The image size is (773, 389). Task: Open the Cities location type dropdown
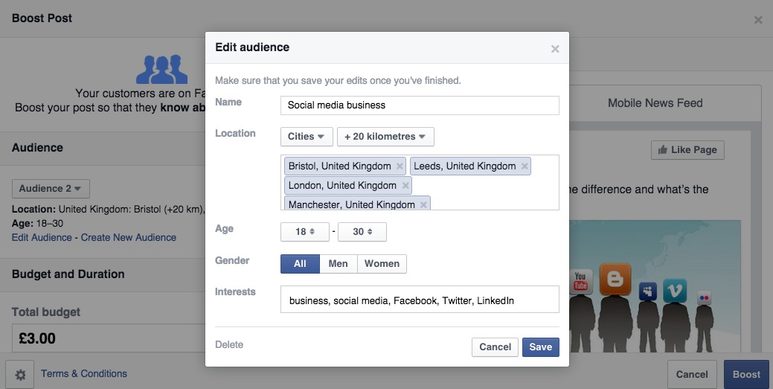pyautogui.click(x=307, y=137)
